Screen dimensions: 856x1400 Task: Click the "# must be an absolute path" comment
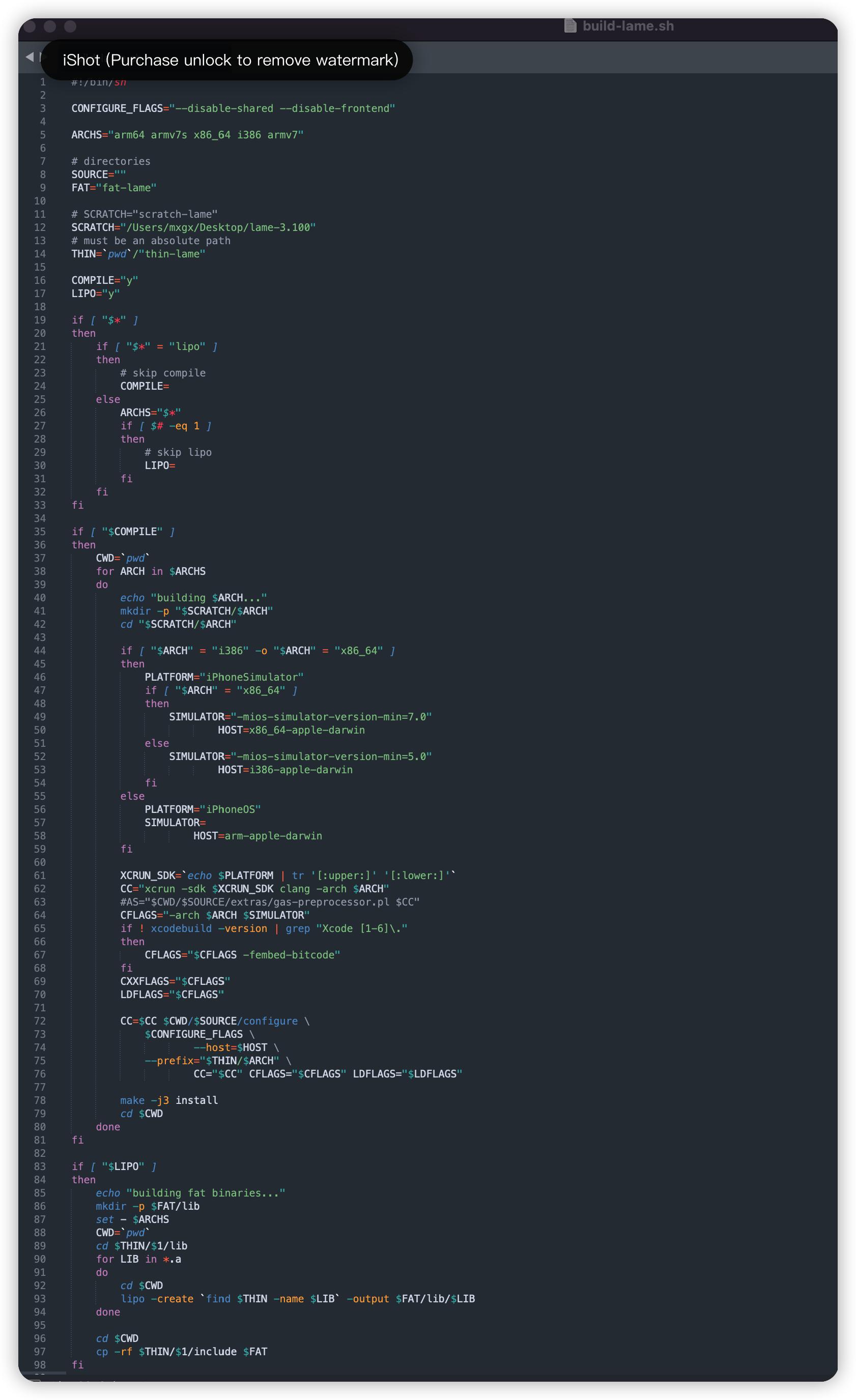[151, 241]
